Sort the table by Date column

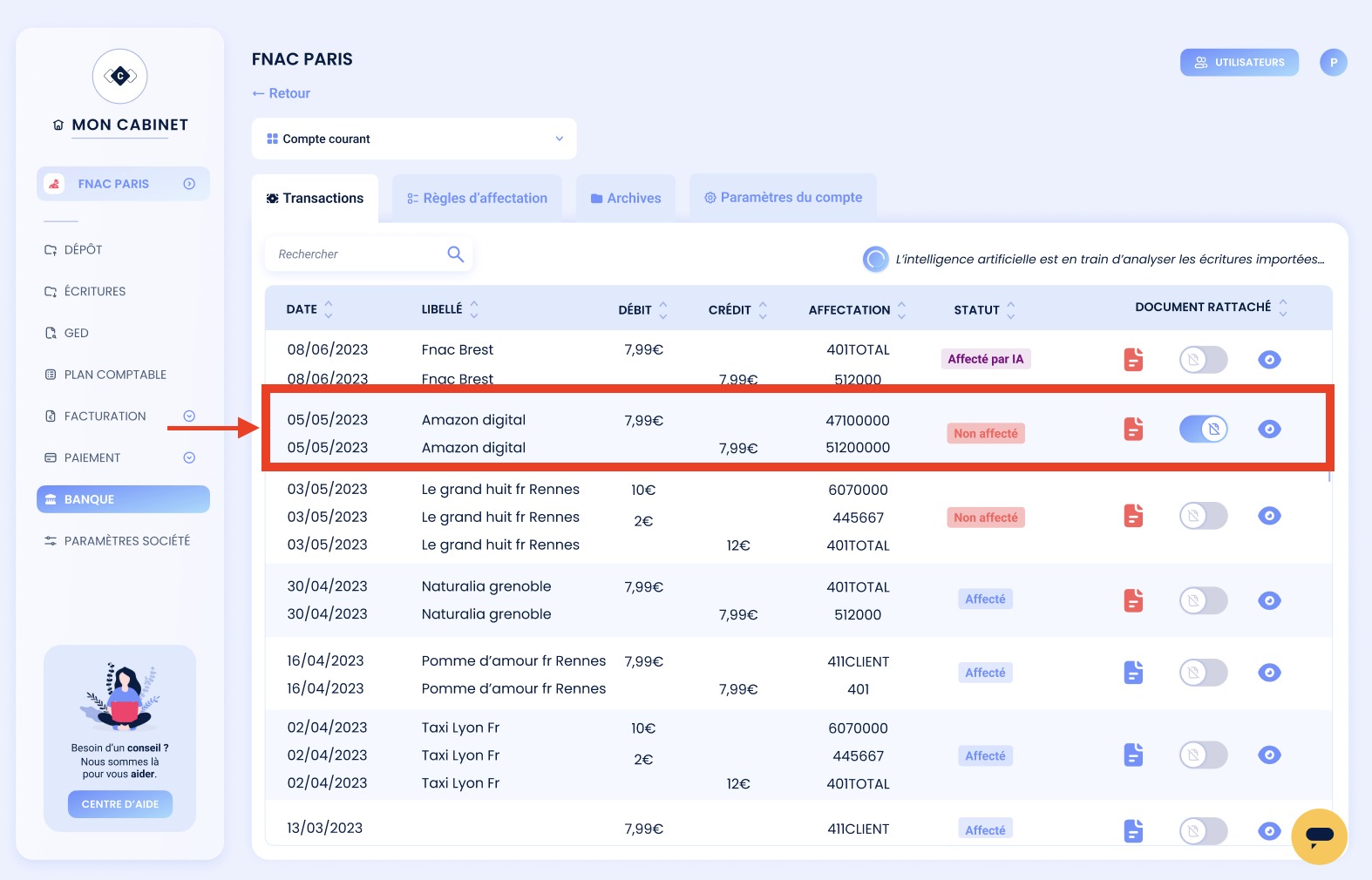point(329,309)
